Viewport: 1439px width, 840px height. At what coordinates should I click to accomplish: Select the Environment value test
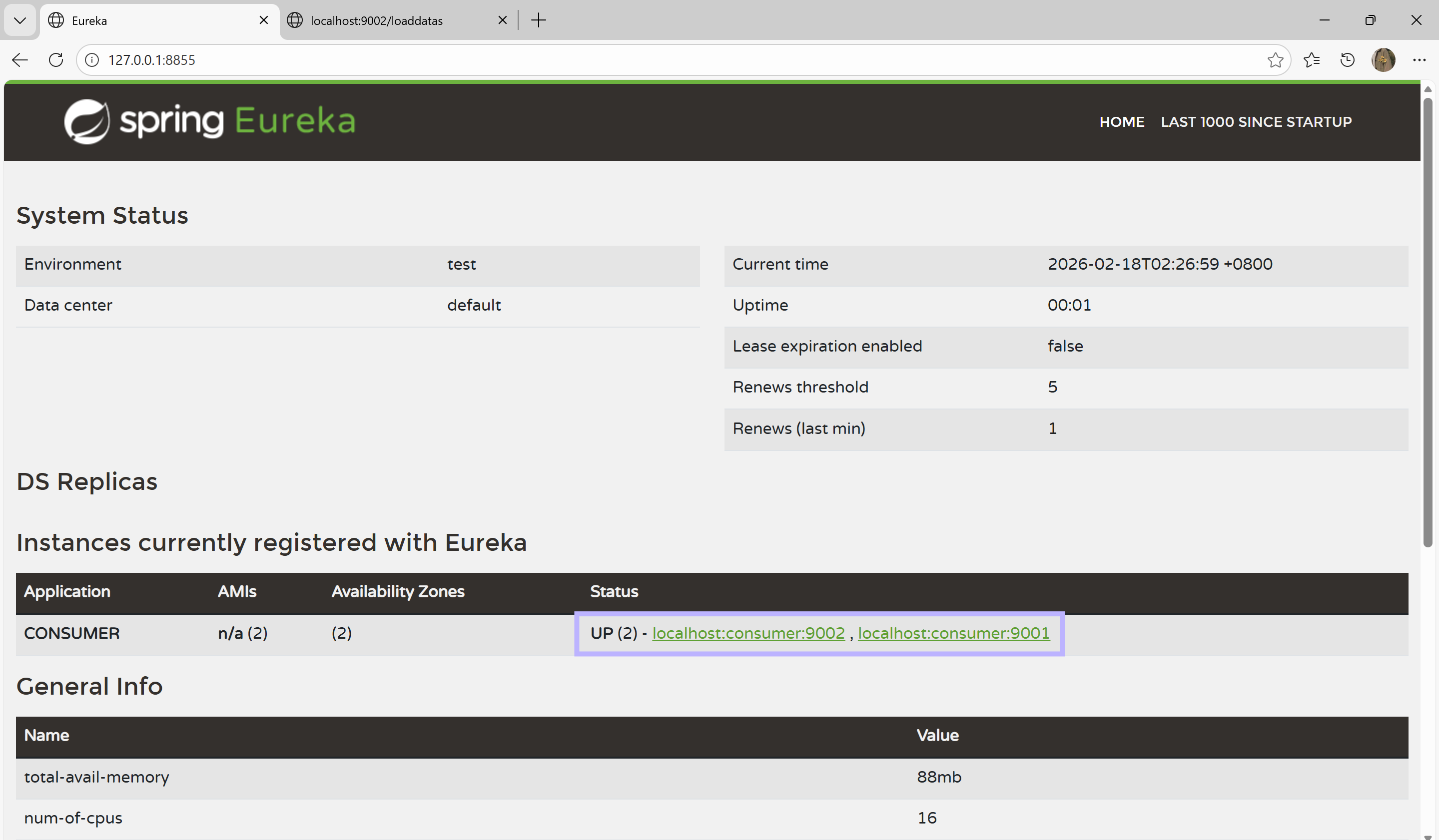[x=461, y=264]
